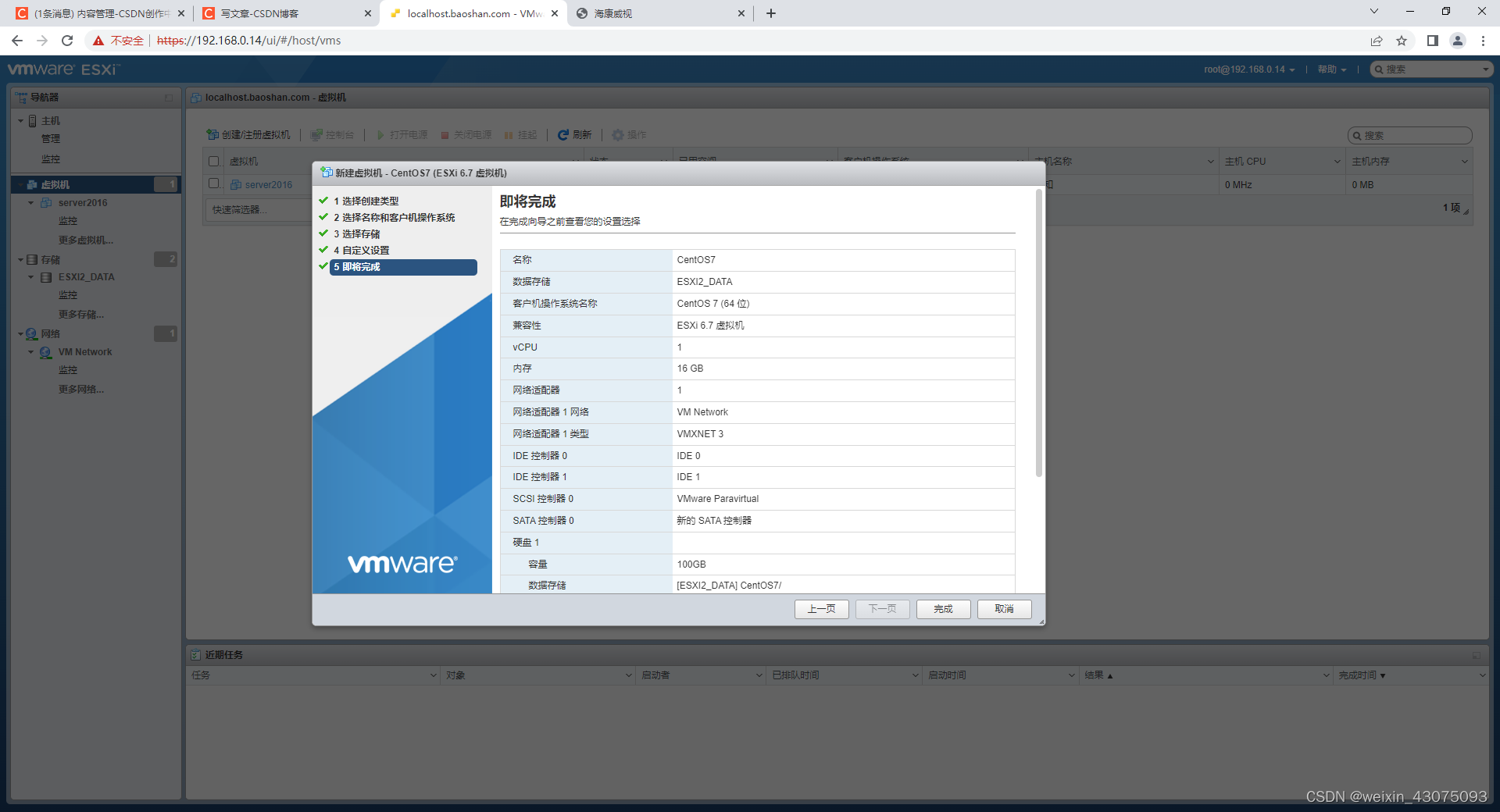Viewport: 1500px width, 812px height.
Task: Click the 虚拟机 icon in navigator
Action: pyautogui.click(x=32, y=185)
